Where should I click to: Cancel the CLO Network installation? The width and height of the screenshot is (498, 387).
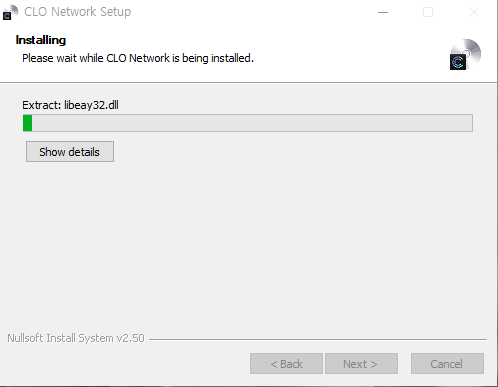click(447, 364)
